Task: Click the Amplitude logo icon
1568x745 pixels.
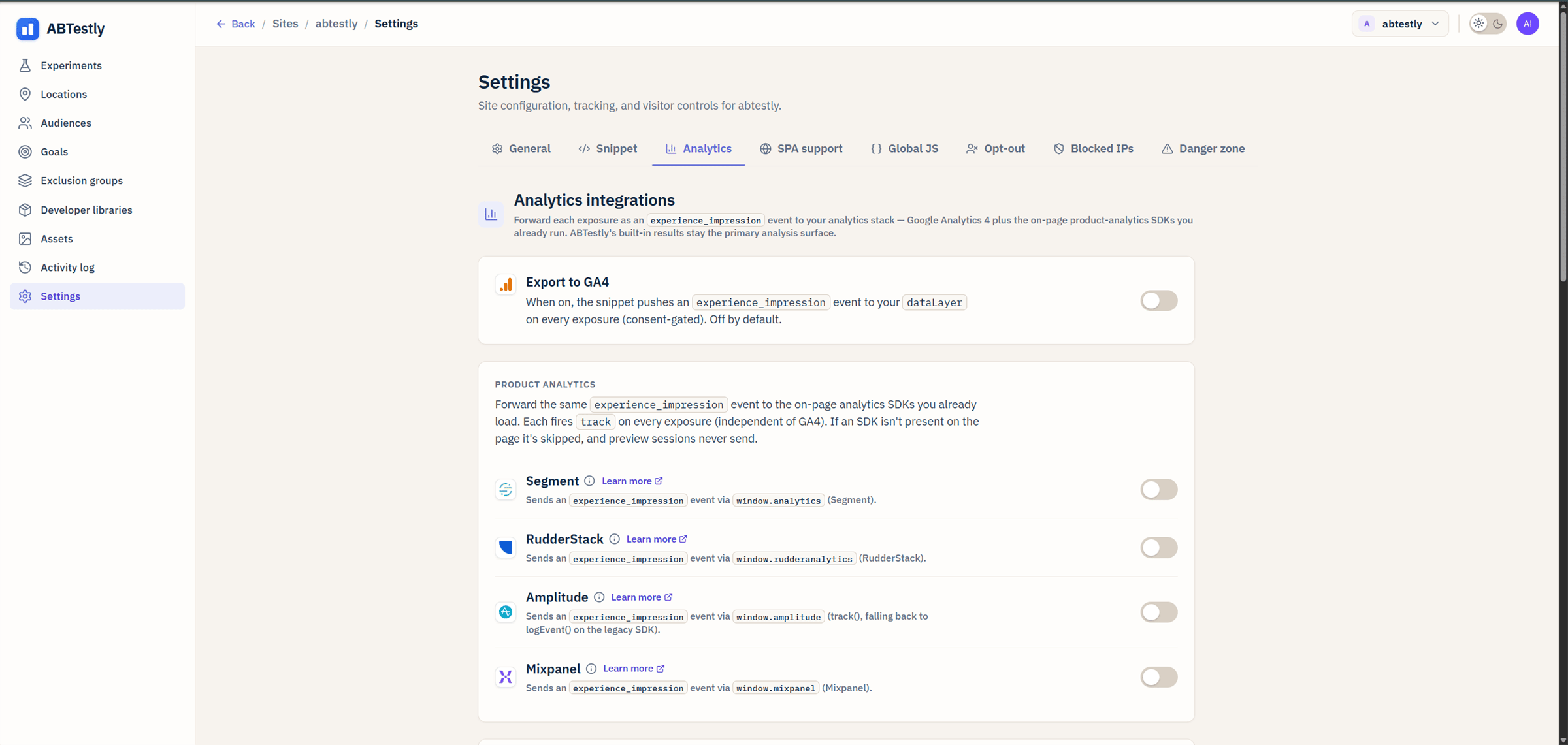Action: pos(506,612)
